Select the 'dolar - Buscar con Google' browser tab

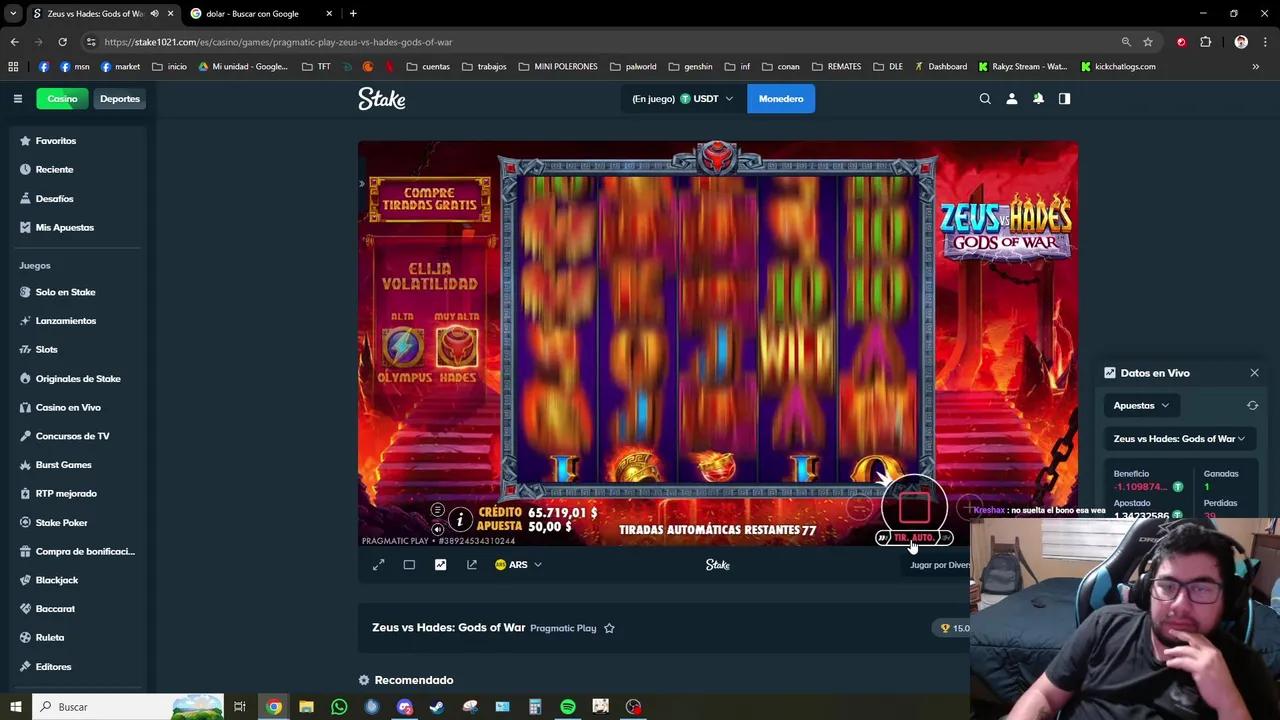tap(252, 13)
